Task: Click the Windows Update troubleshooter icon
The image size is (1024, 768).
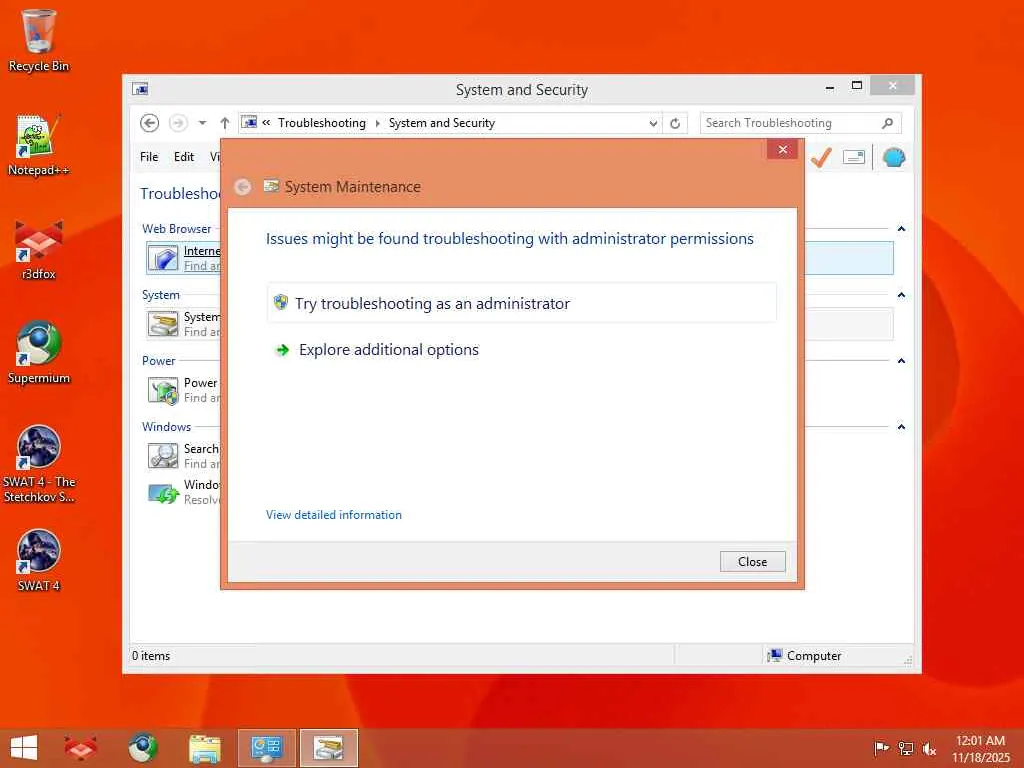Action: (163, 493)
